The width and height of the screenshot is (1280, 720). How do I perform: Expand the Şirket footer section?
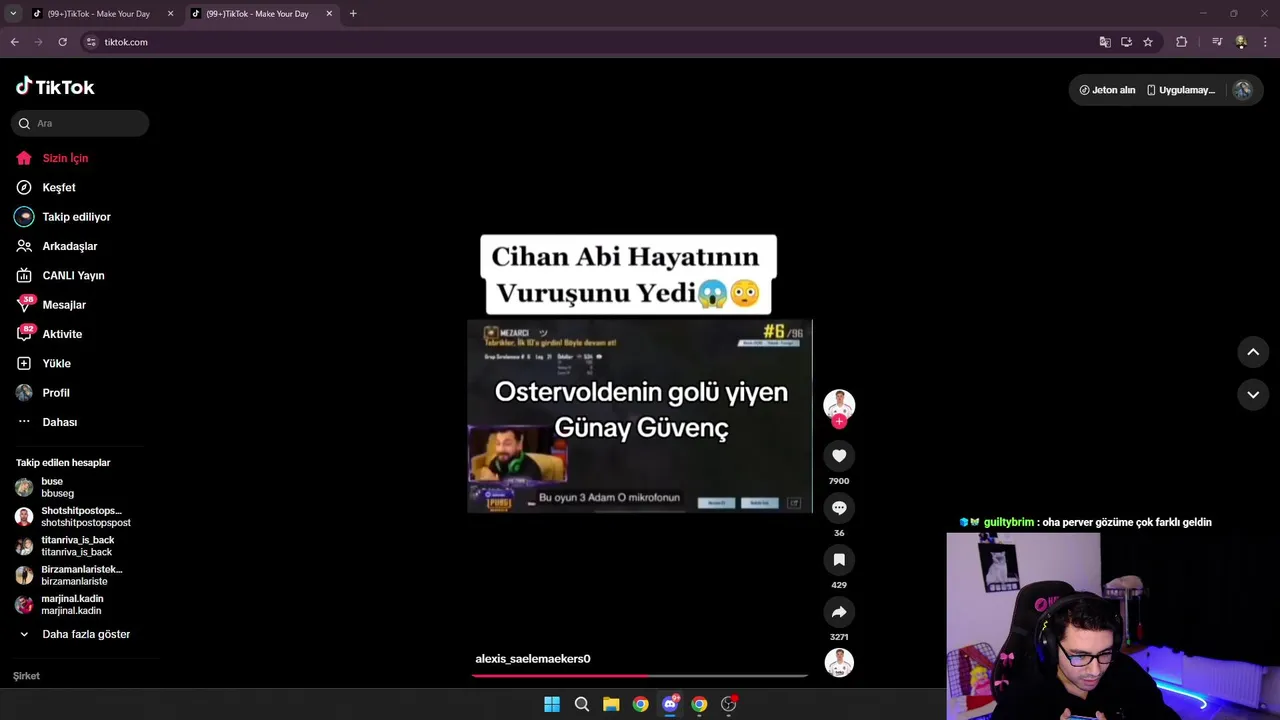click(x=27, y=676)
